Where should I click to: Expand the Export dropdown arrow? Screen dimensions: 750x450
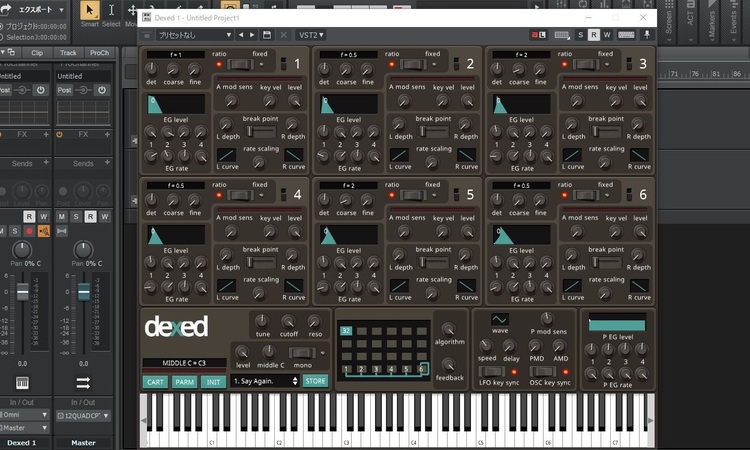(61, 10)
